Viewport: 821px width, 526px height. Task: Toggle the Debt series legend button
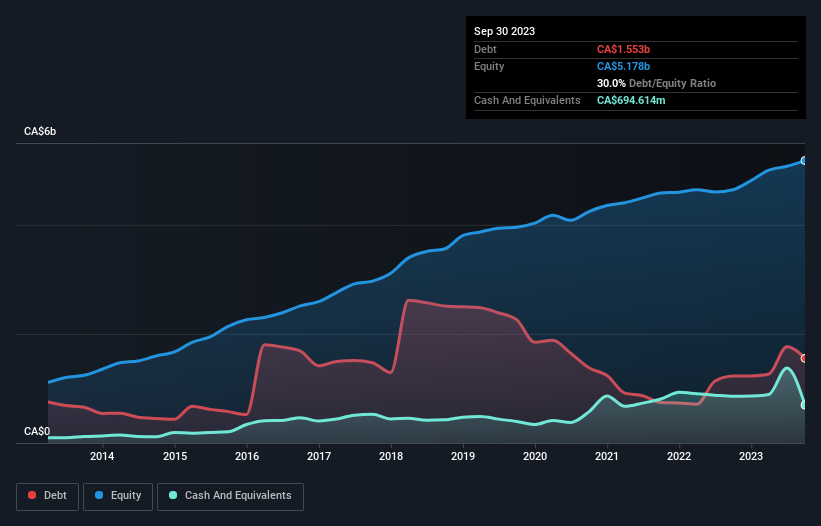coord(48,496)
